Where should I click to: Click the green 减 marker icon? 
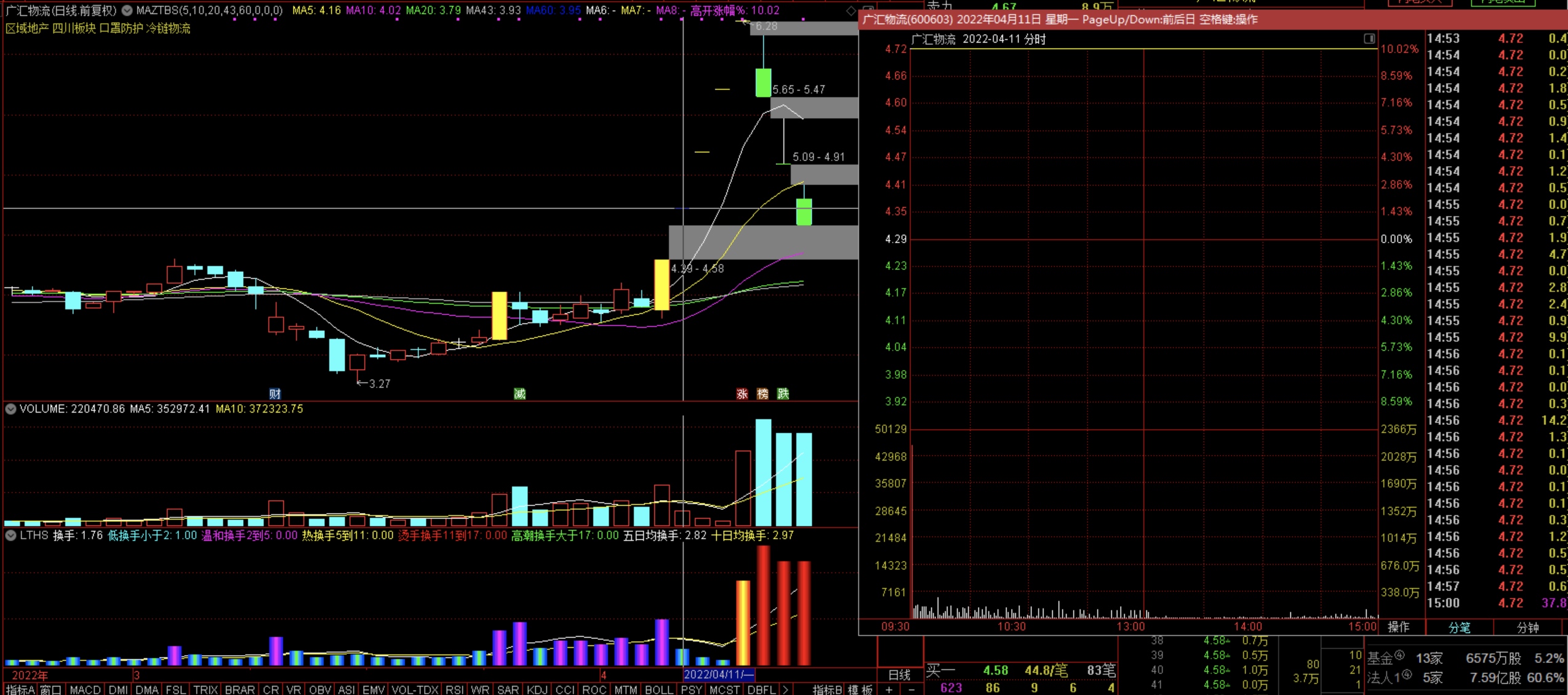pyautogui.click(x=519, y=394)
